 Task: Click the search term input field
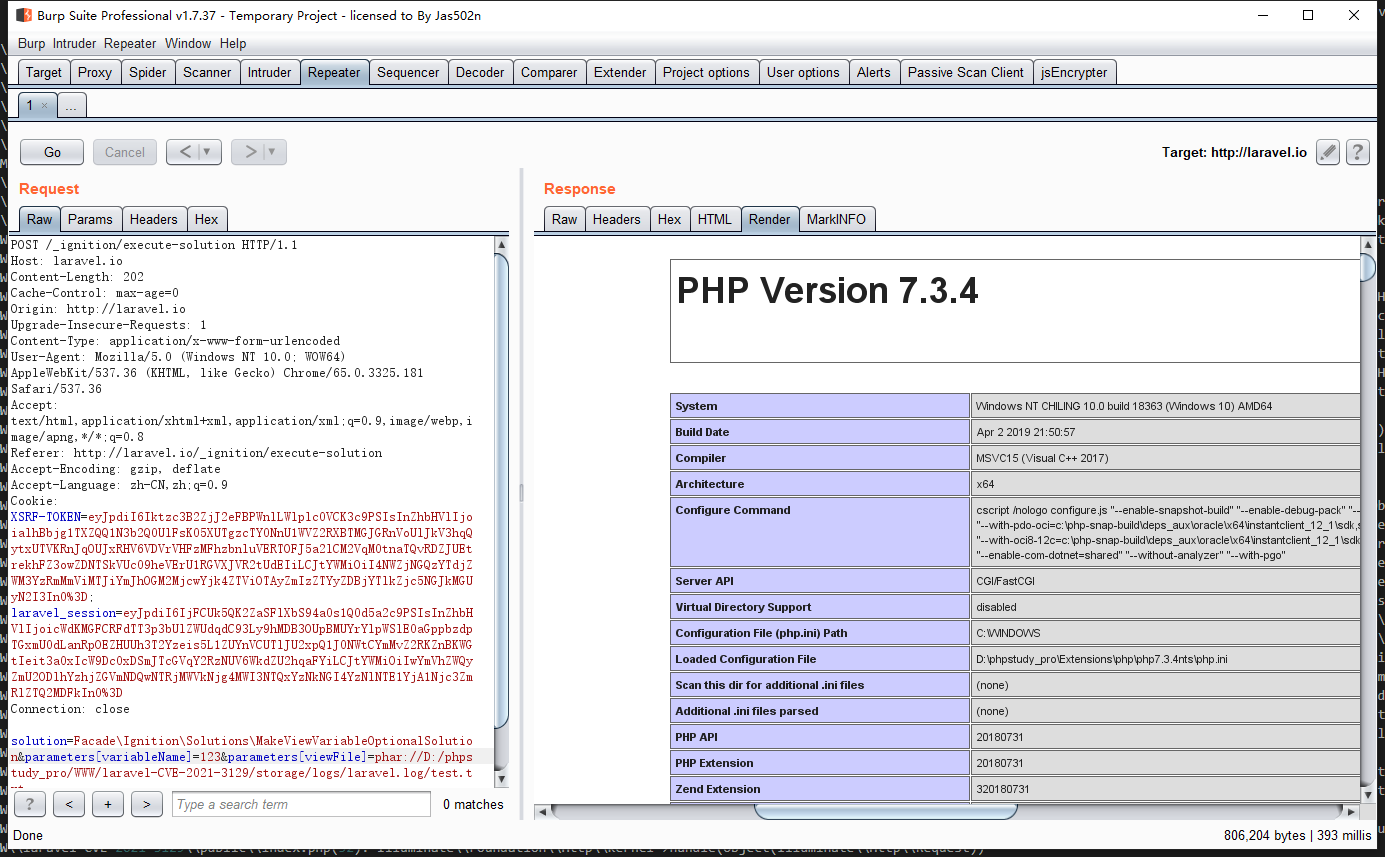(301, 804)
